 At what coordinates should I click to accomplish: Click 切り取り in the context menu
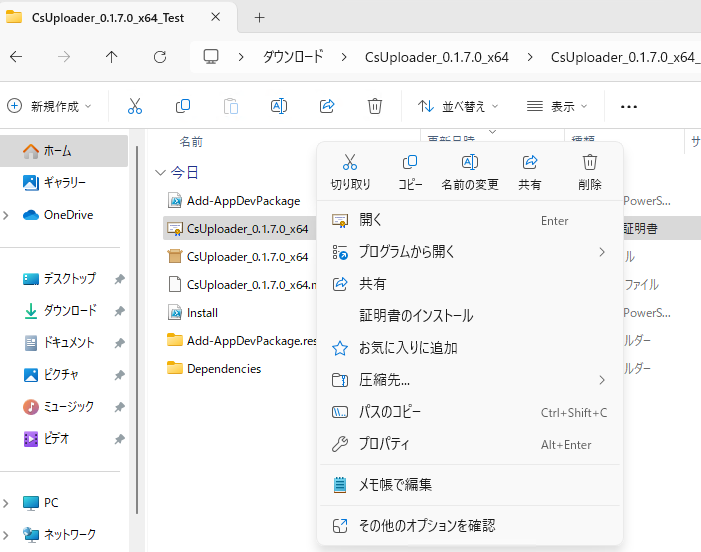(350, 173)
